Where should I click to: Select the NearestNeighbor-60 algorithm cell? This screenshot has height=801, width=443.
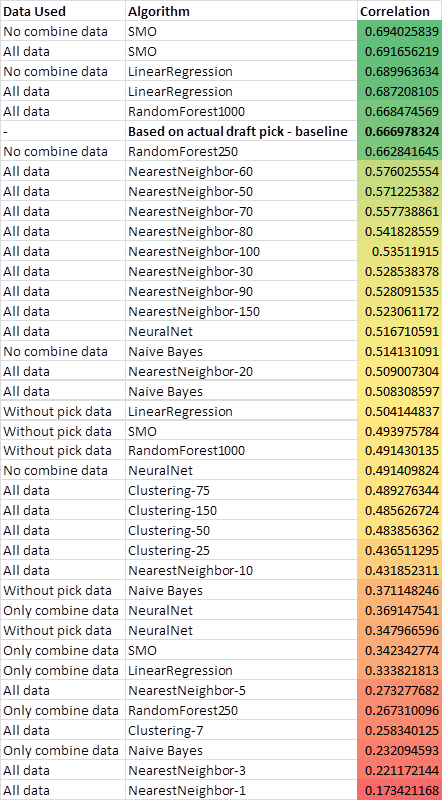[x=241, y=171]
